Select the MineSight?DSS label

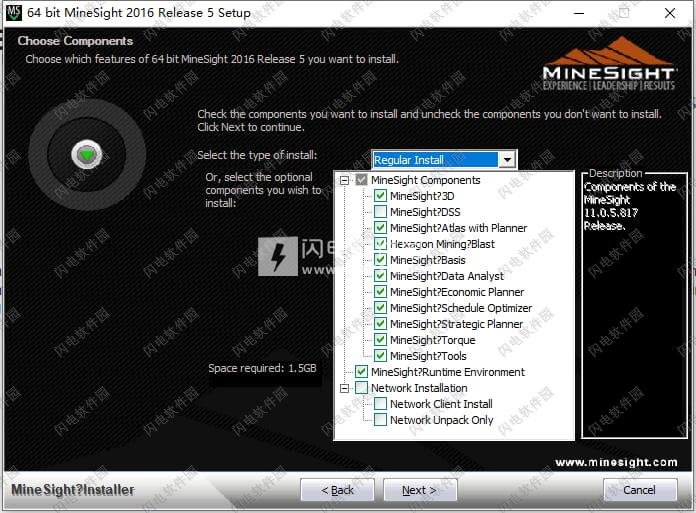(x=425, y=212)
